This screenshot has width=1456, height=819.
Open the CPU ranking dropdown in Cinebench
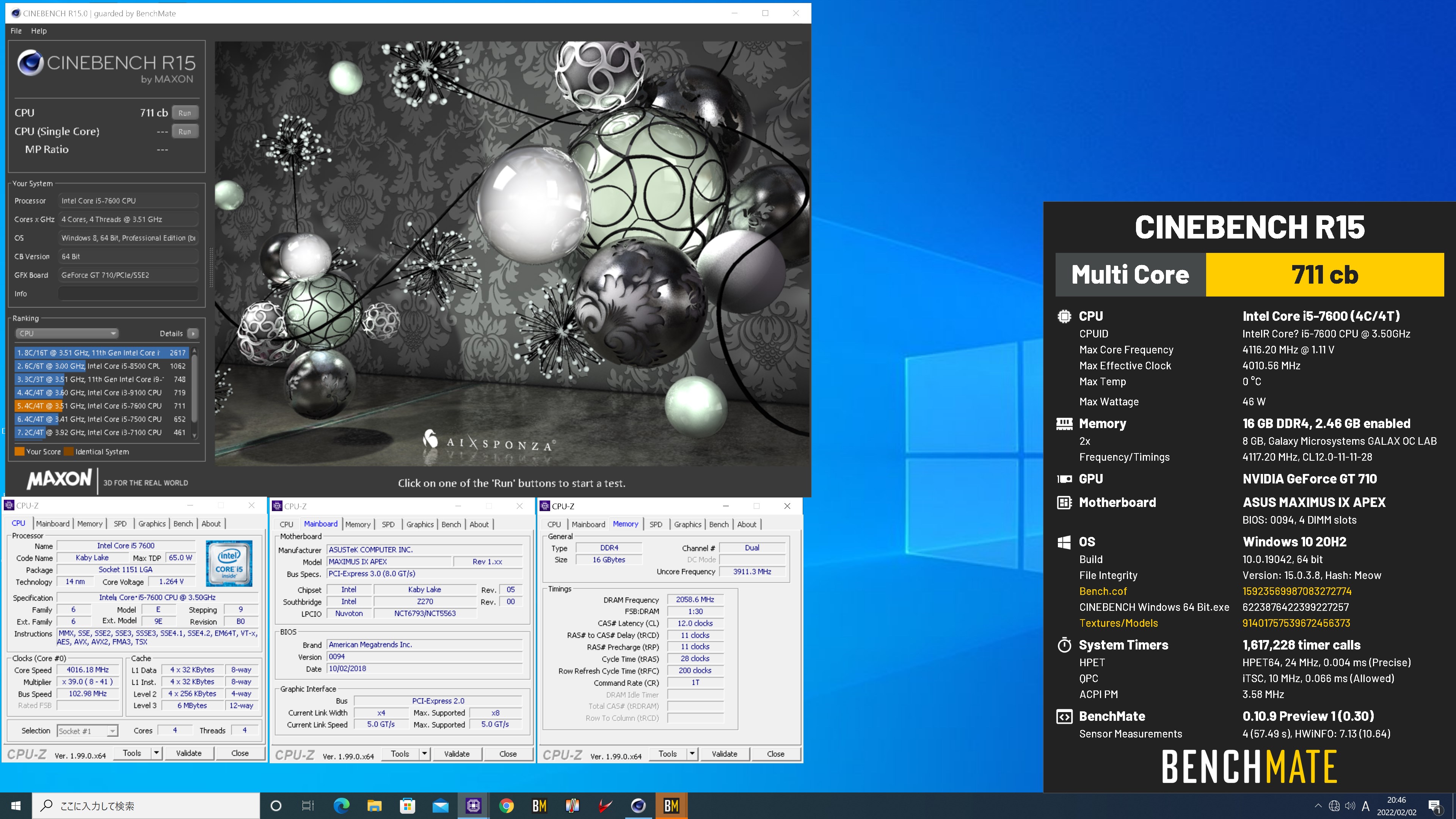(x=67, y=334)
